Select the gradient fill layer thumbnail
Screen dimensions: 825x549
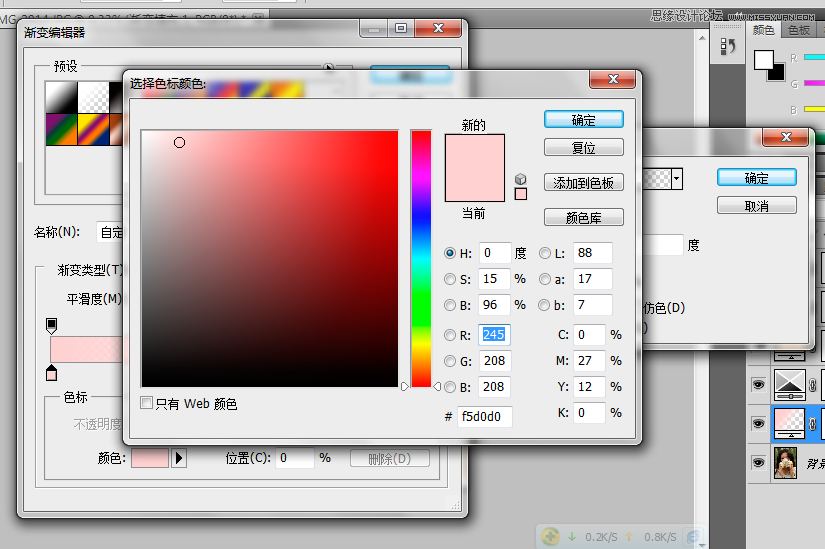pyautogui.click(x=790, y=423)
